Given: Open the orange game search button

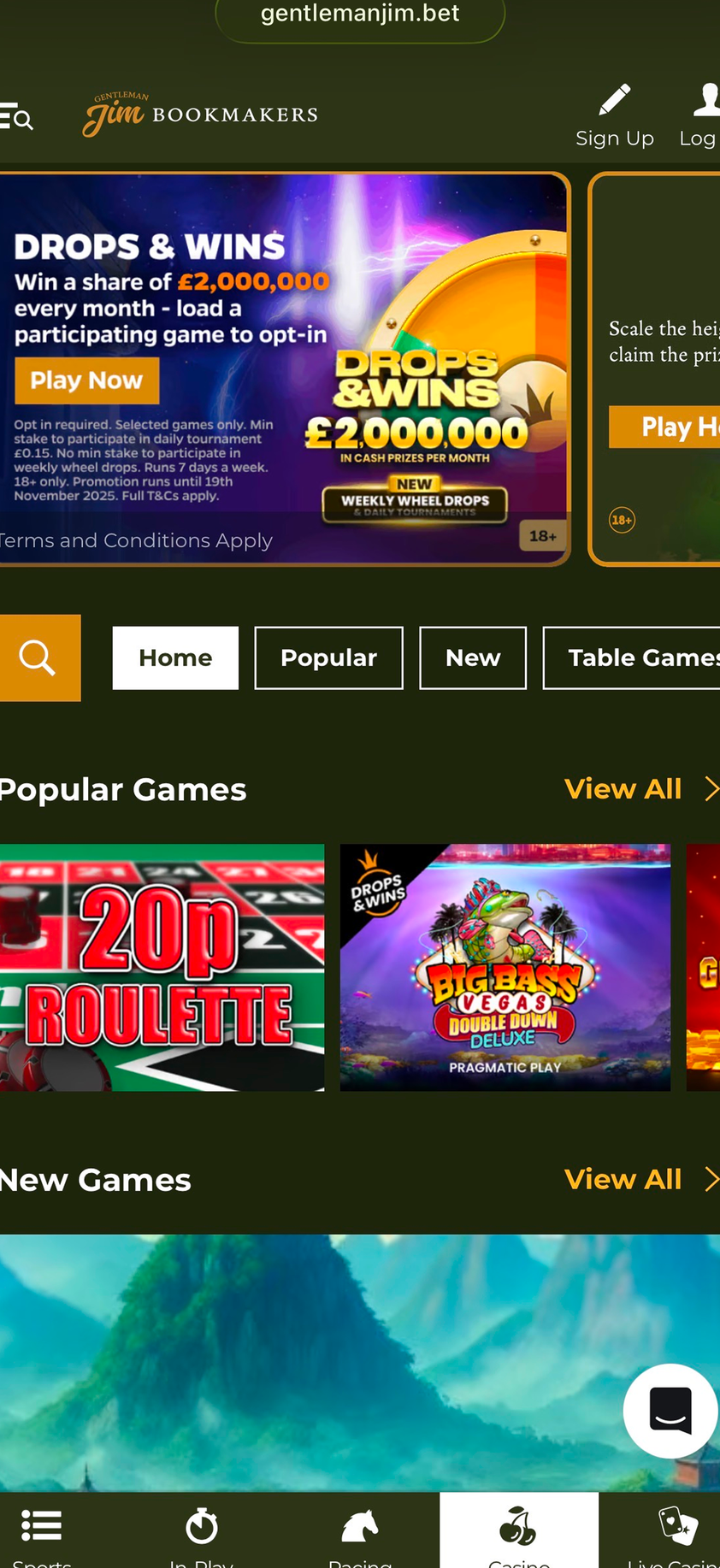Looking at the screenshot, I should click(x=39, y=657).
